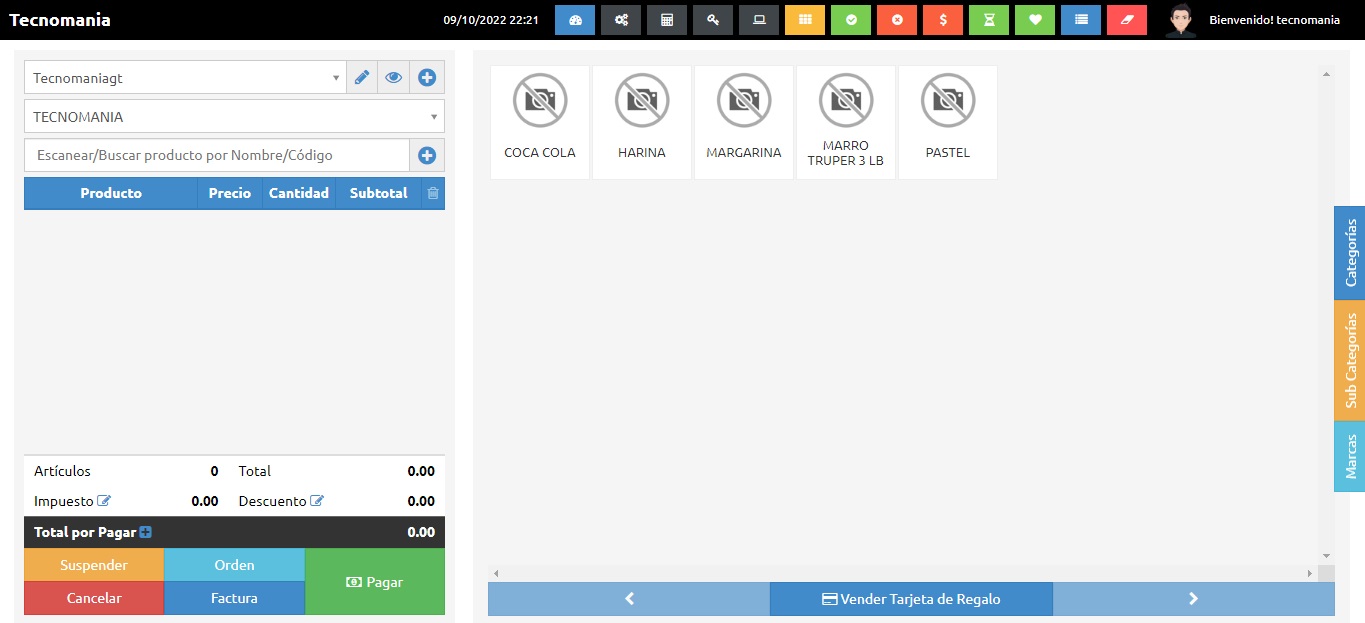Expand Total por Pagar plus icon

[x=145, y=533]
